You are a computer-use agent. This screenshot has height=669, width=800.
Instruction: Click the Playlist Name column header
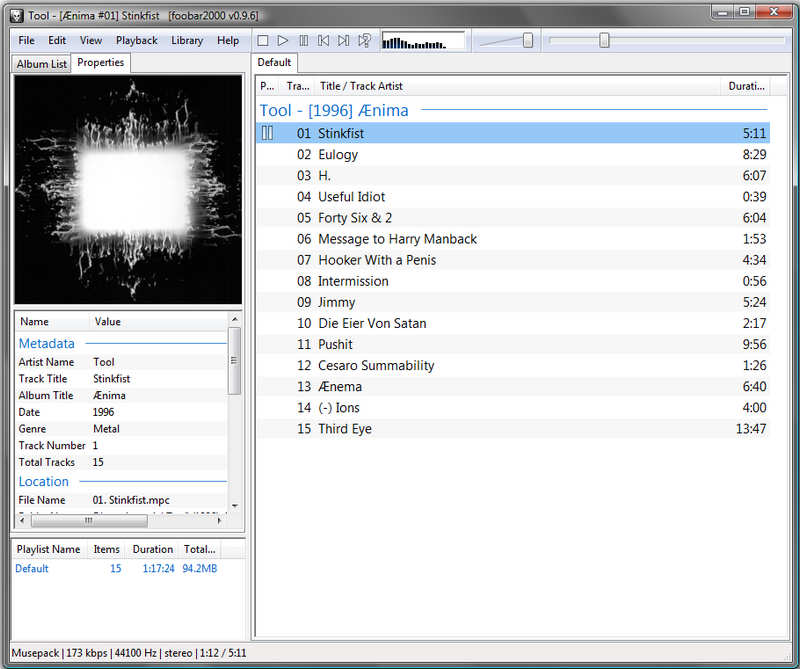pos(49,550)
